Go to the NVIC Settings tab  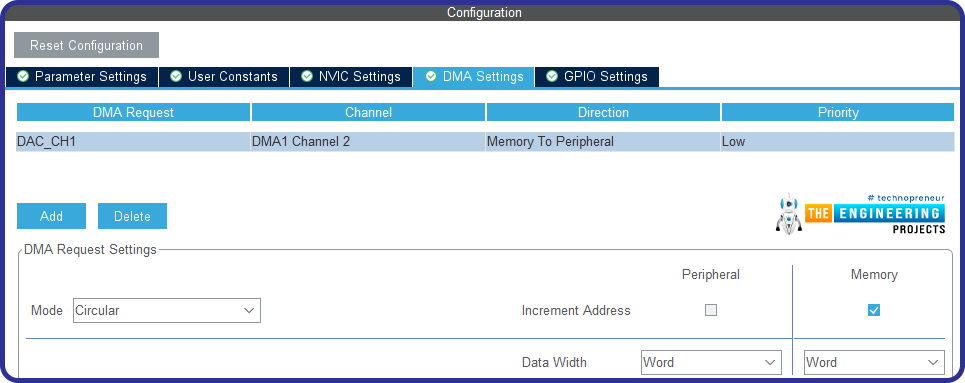tap(351, 76)
